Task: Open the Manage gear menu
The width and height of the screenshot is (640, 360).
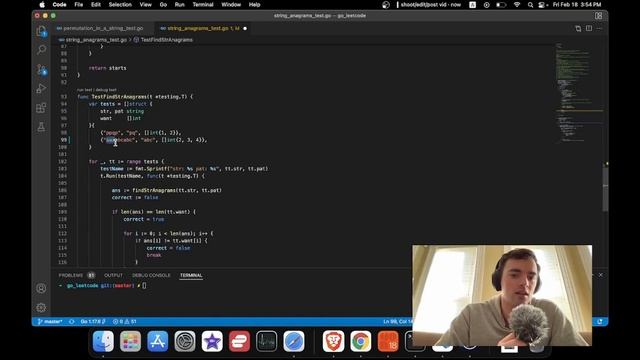Action: 41,307
